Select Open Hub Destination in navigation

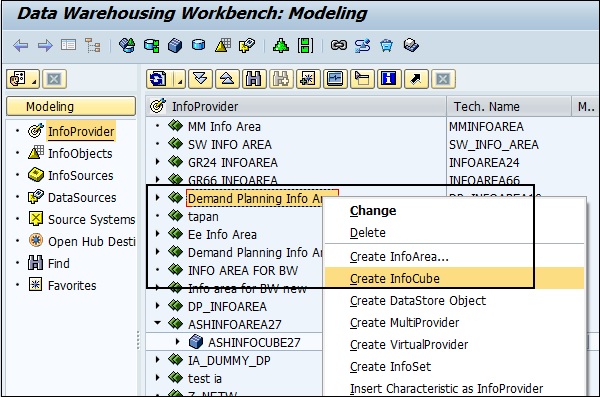click(91, 242)
